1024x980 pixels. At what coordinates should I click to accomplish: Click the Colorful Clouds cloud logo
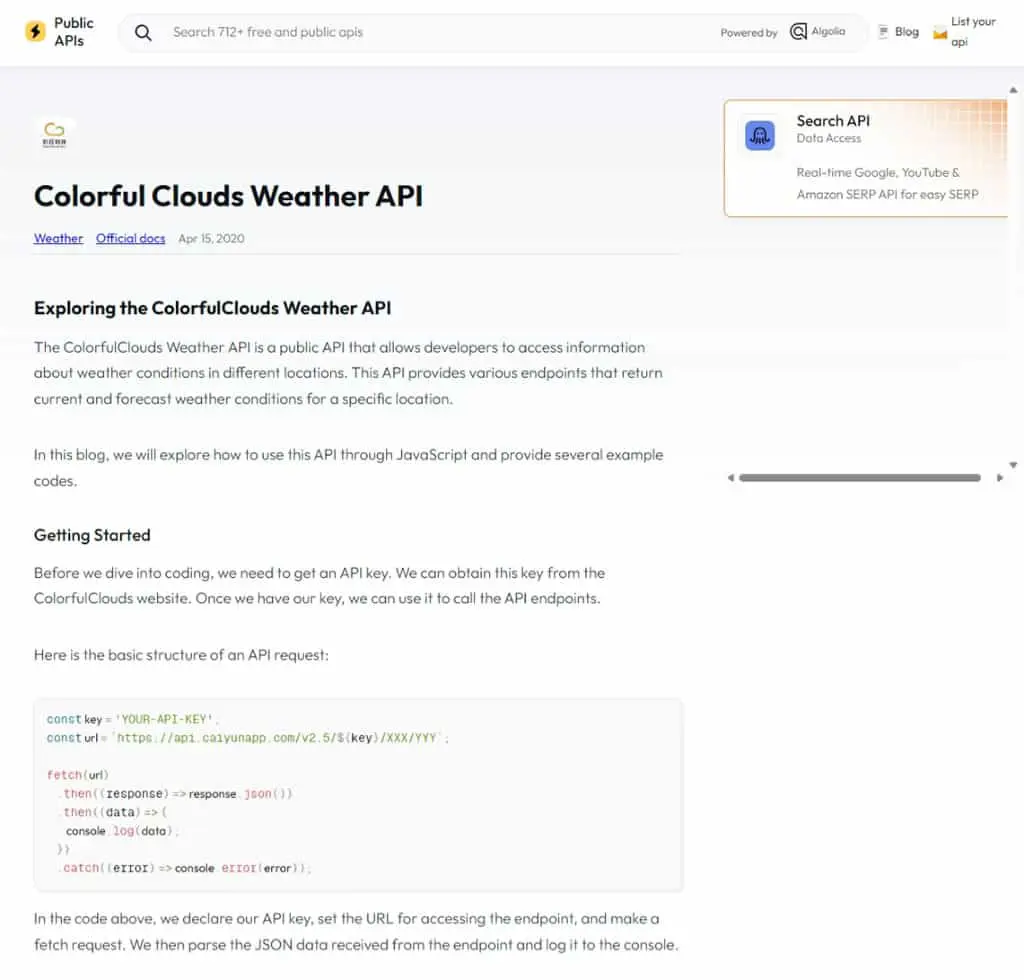point(54,134)
